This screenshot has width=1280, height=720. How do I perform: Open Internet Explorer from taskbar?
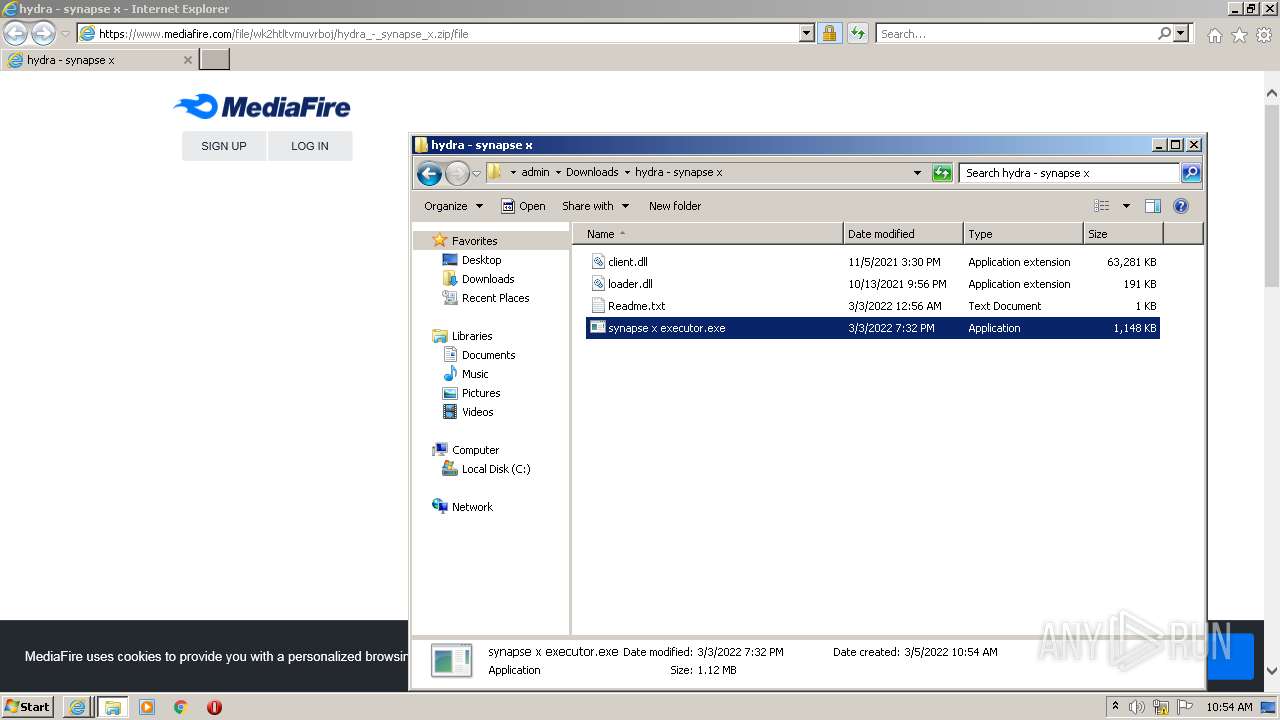pos(77,707)
